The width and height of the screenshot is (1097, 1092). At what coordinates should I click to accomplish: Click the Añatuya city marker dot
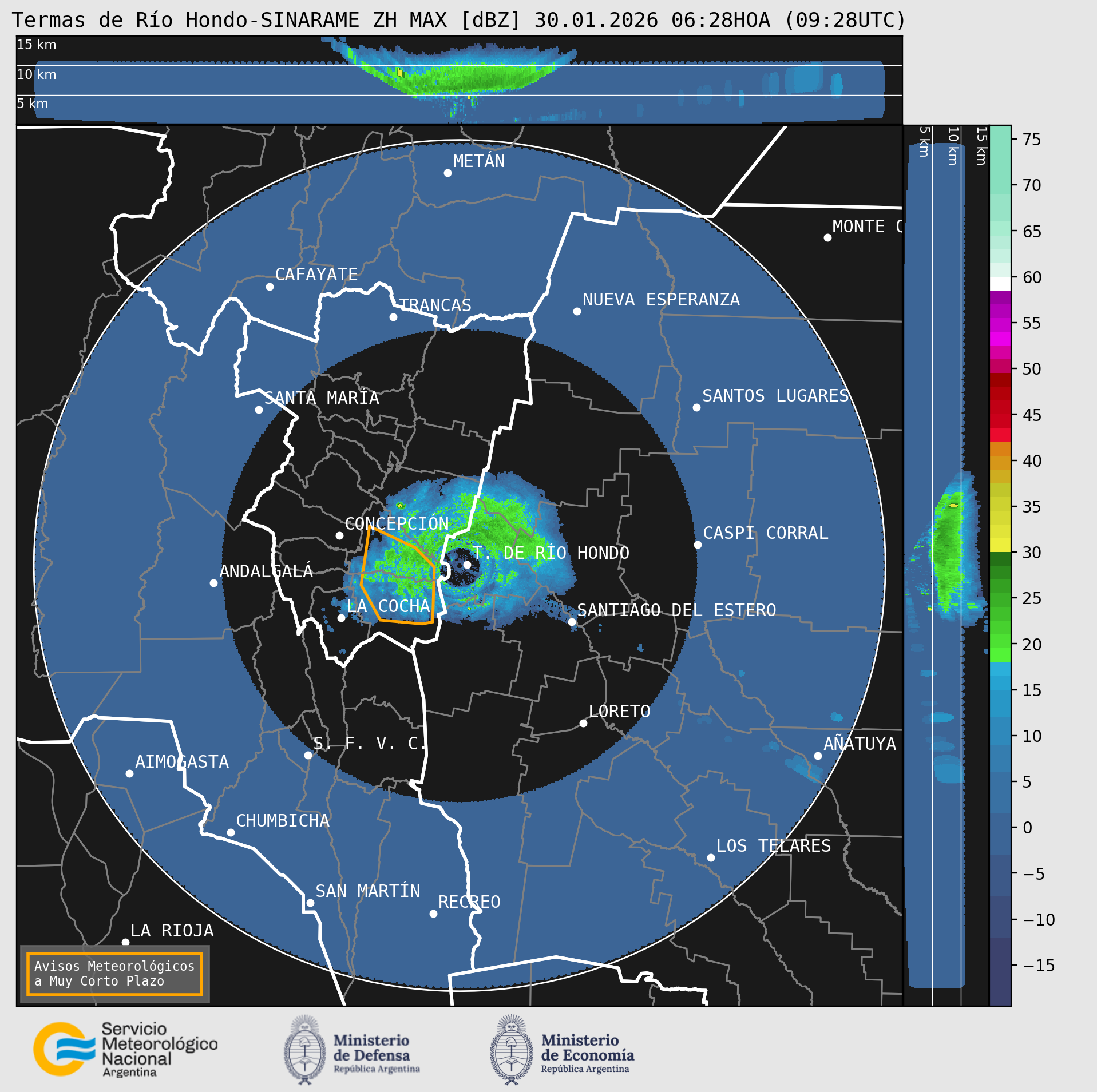pos(818,756)
